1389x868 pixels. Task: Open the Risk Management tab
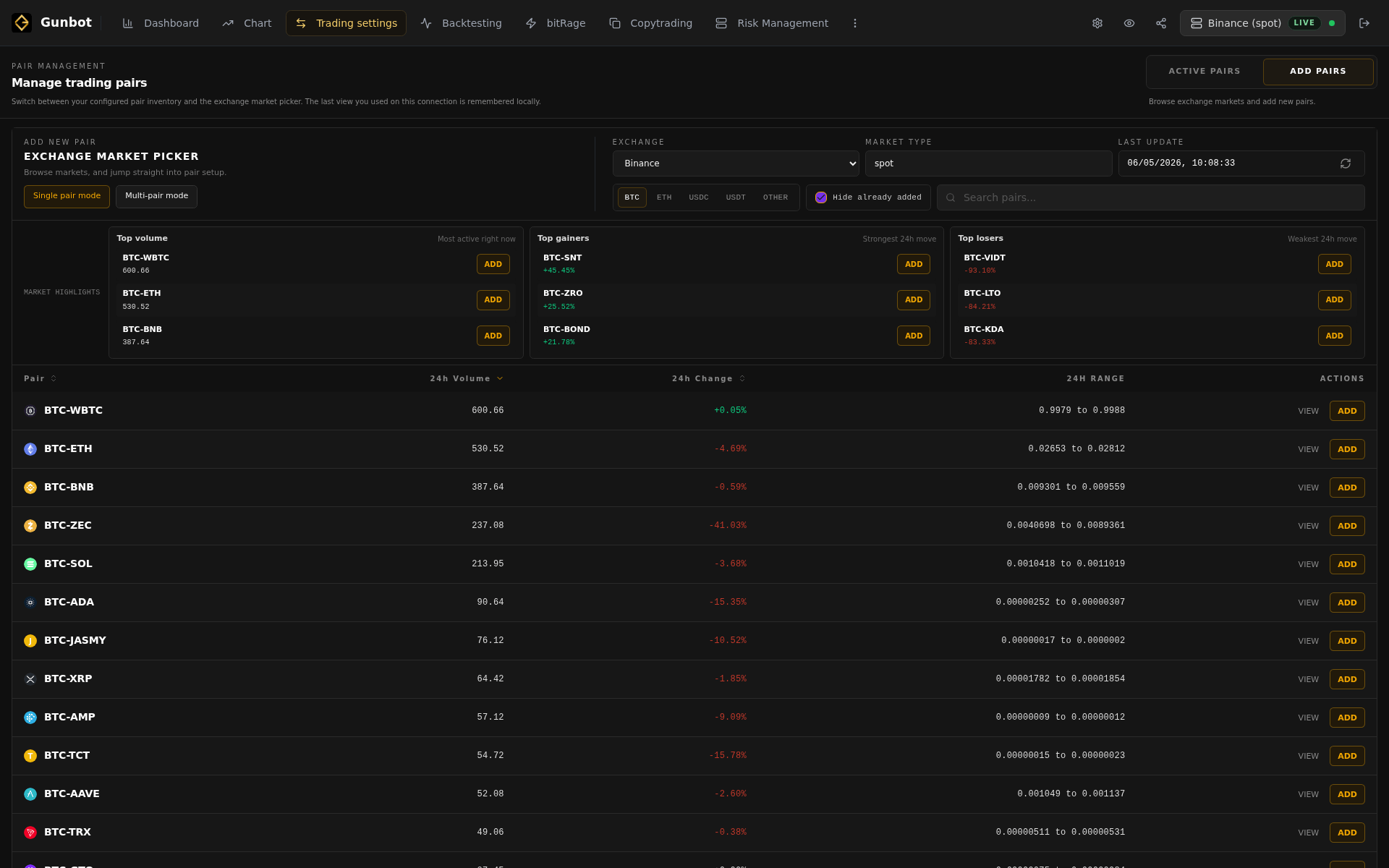click(772, 23)
